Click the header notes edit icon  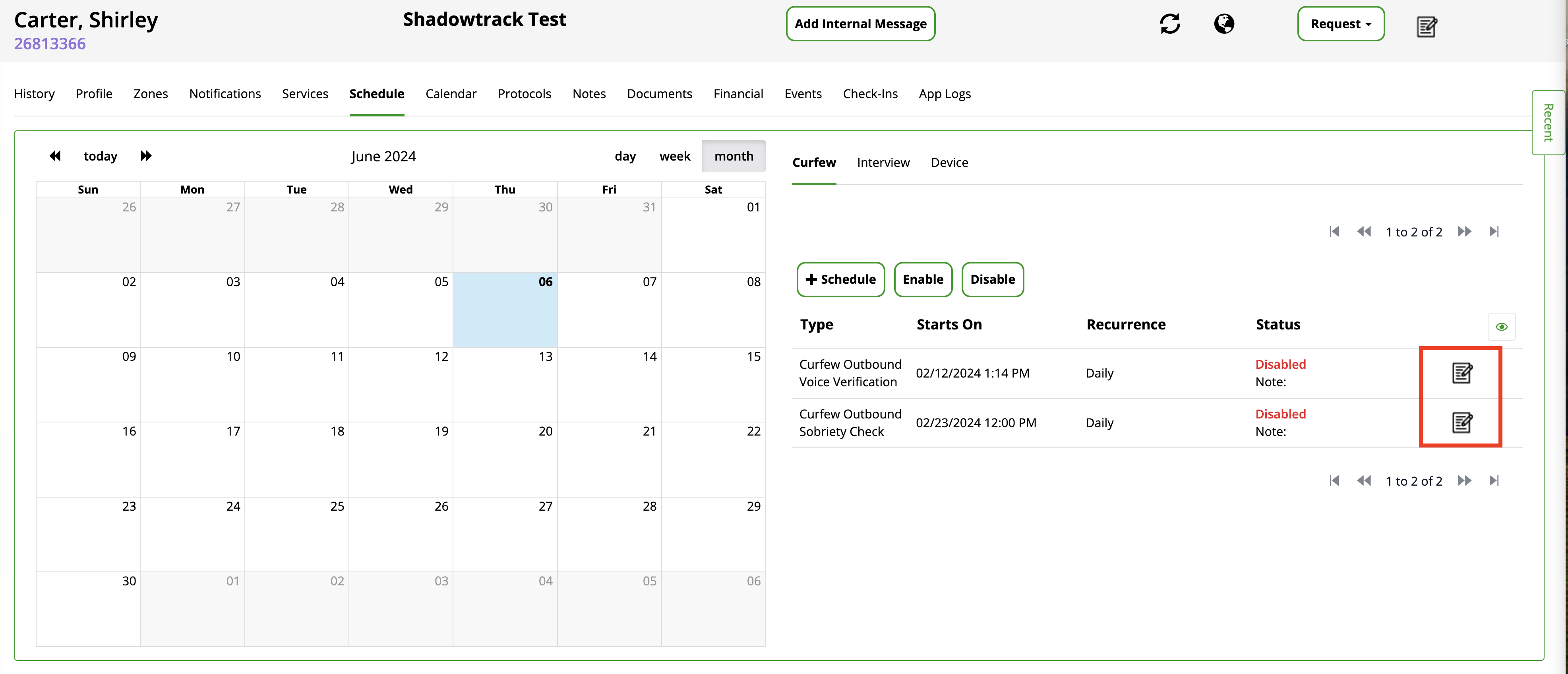[1426, 27]
